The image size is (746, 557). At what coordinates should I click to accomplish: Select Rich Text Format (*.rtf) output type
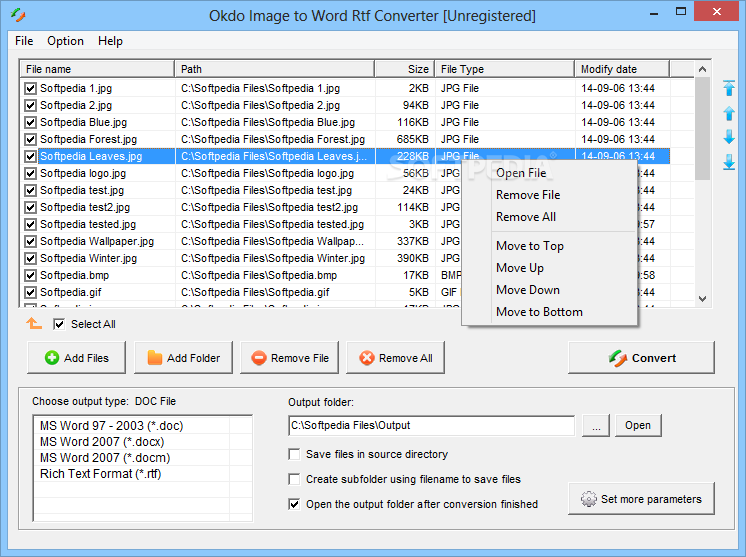pyautogui.click(x=100, y=474)
